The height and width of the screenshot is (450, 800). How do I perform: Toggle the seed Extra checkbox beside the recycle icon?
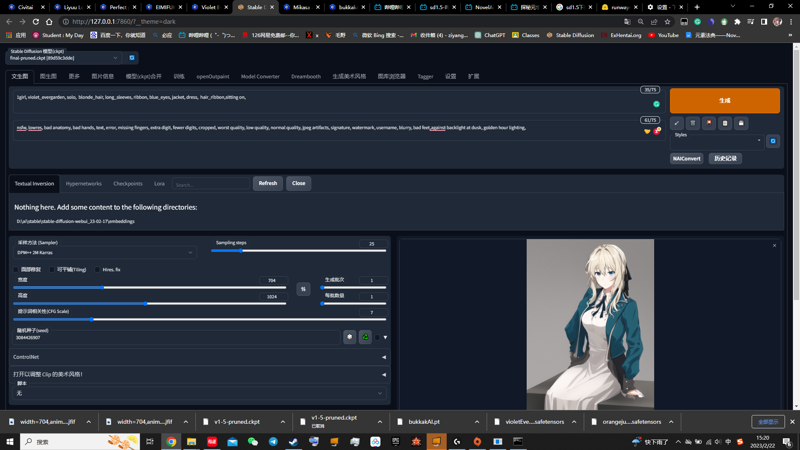tap(377, 337)
